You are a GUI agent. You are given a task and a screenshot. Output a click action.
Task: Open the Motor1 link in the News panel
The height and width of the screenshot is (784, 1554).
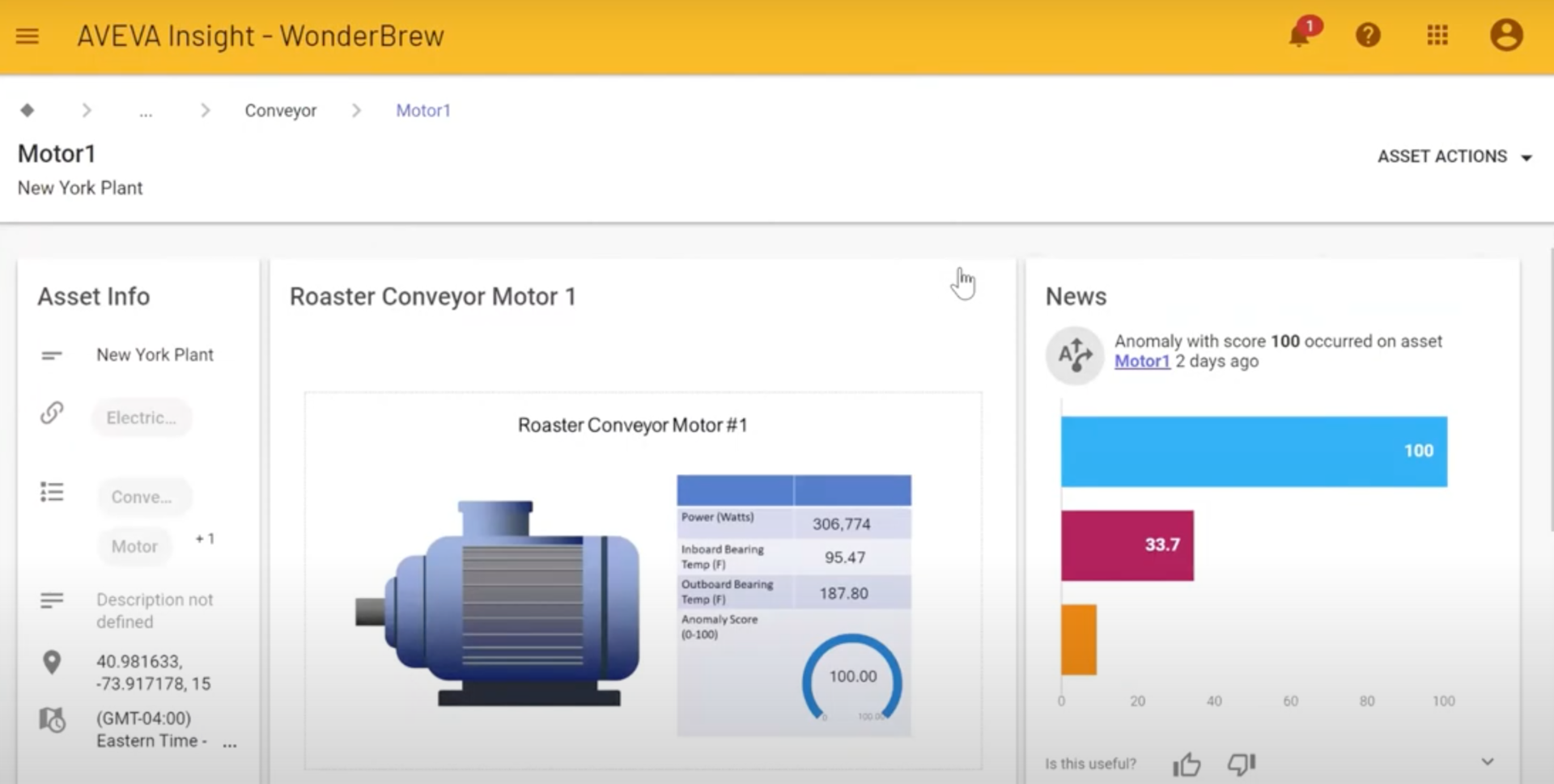click(x=1141, y=362)
